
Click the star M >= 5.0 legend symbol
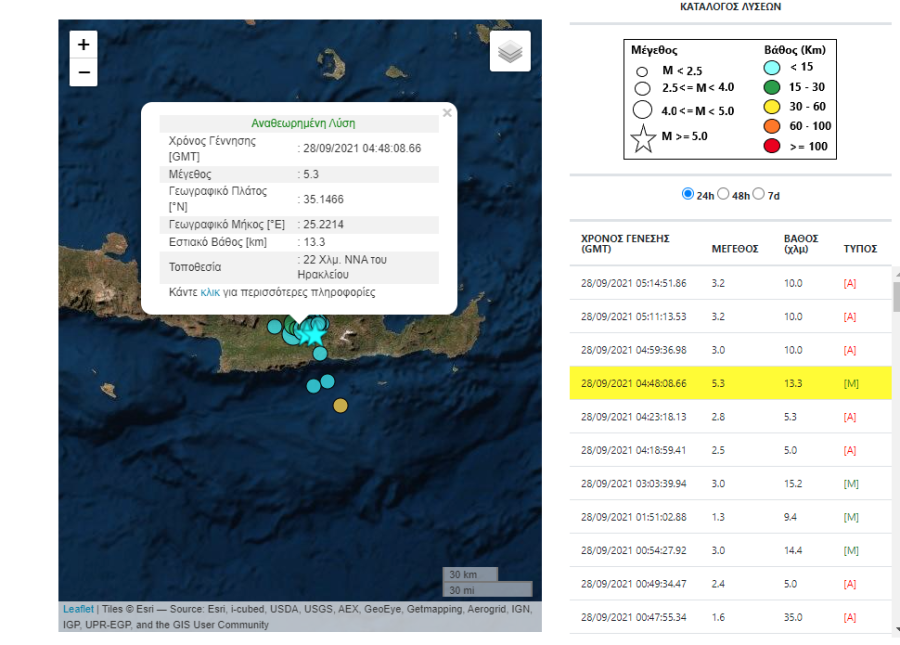coord(643,138)
